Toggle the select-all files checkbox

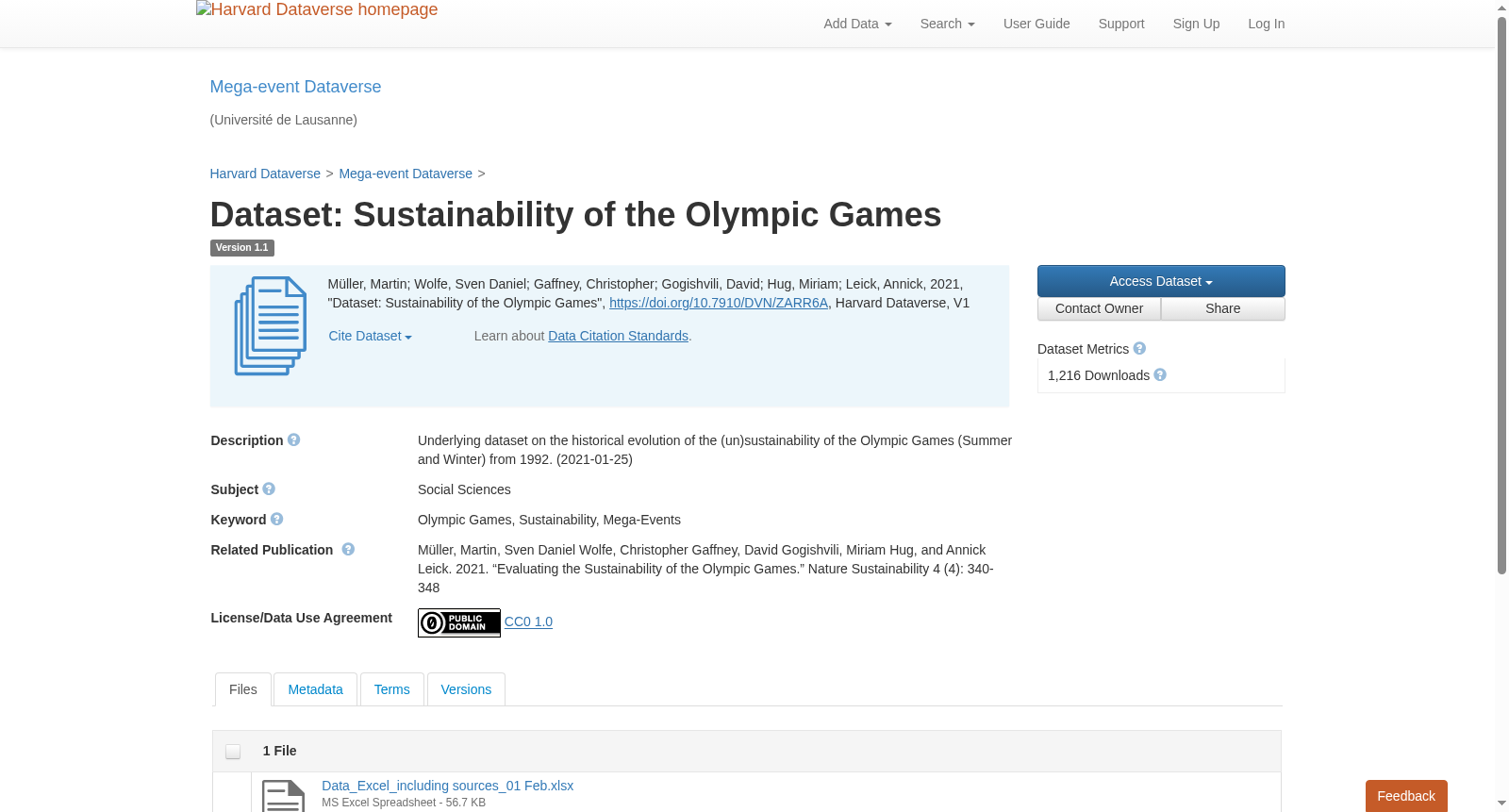tap(233, 752)
